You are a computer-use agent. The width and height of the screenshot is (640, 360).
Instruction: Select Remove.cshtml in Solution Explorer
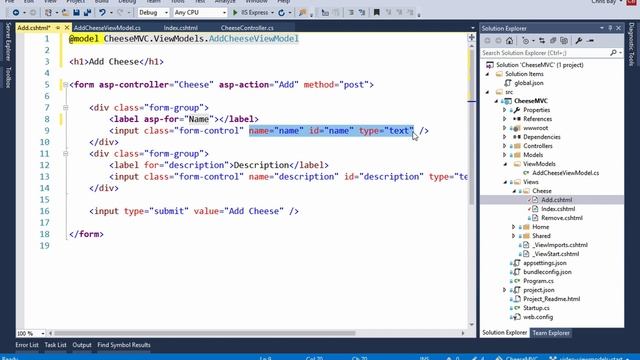562,218
